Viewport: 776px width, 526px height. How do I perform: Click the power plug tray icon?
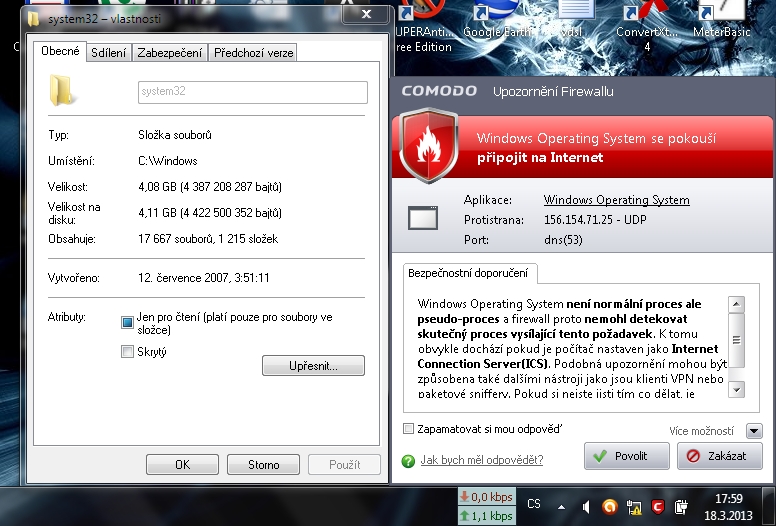click(681, 506)
